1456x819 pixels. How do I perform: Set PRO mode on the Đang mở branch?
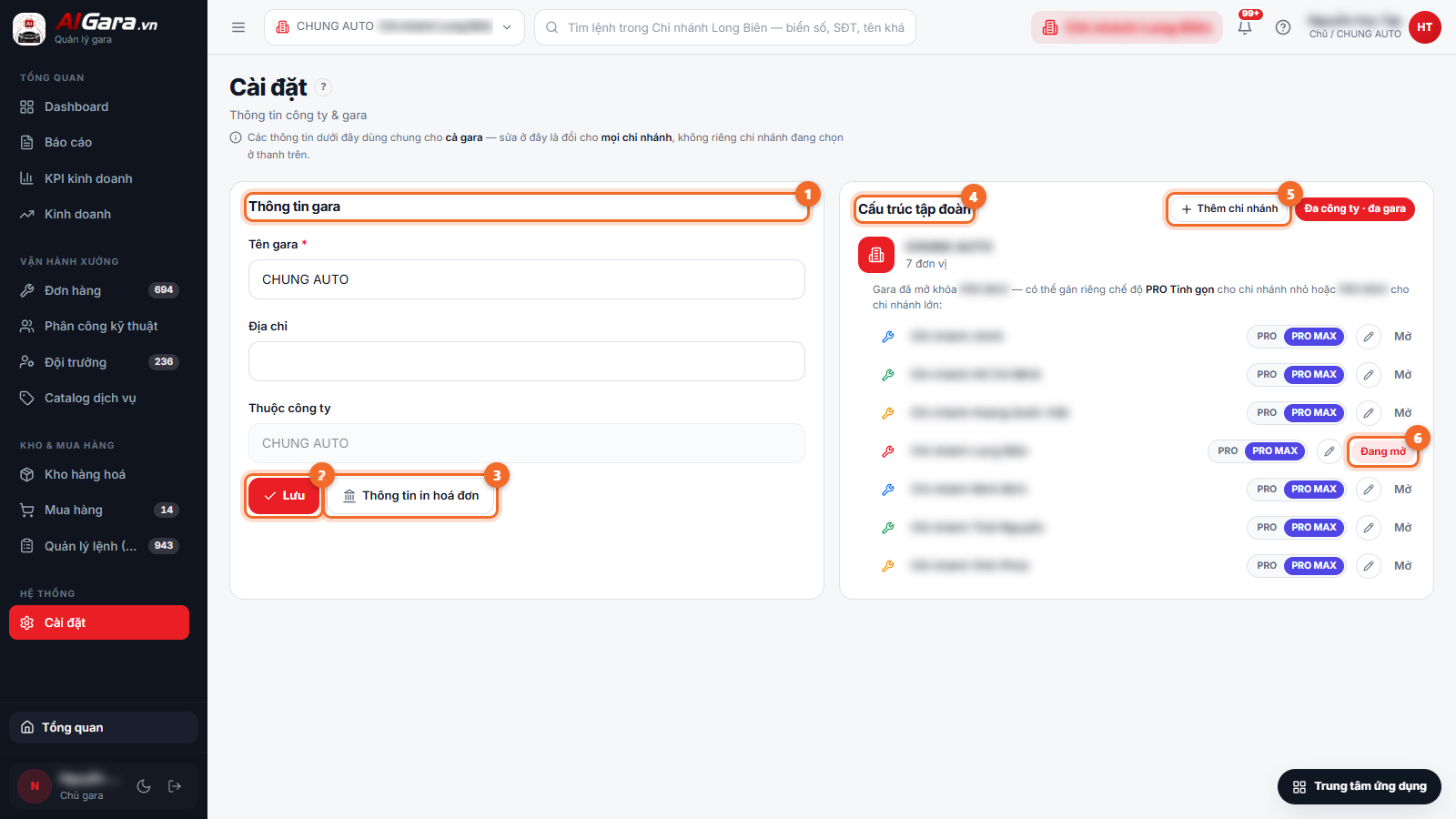click(1228, 451)
